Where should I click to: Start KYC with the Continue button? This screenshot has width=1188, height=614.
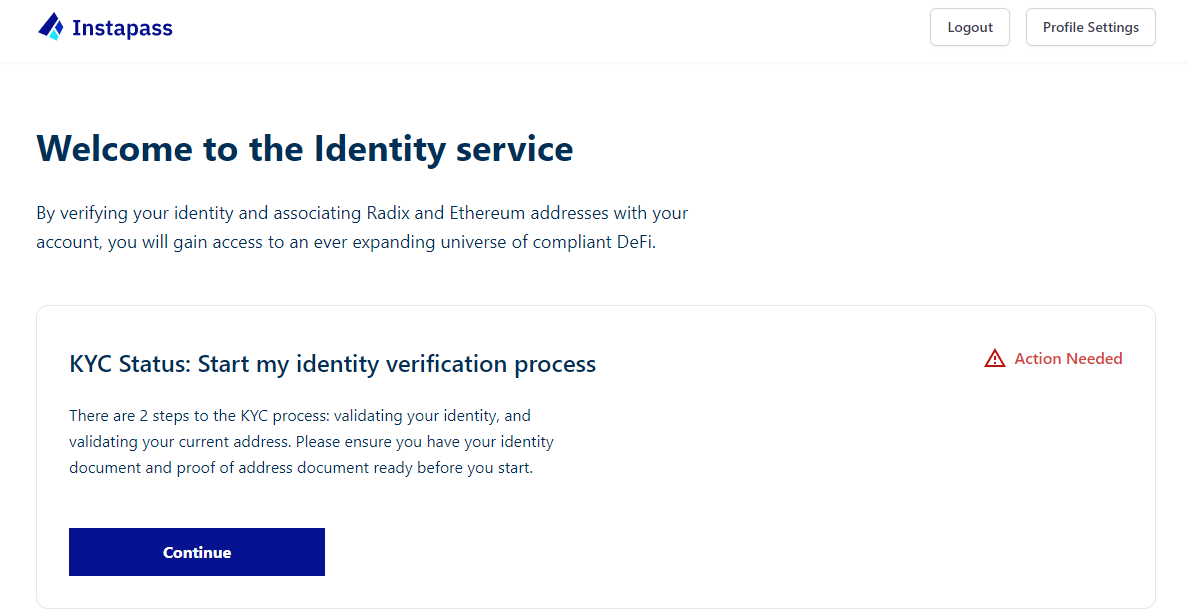(x=197, y=552)
